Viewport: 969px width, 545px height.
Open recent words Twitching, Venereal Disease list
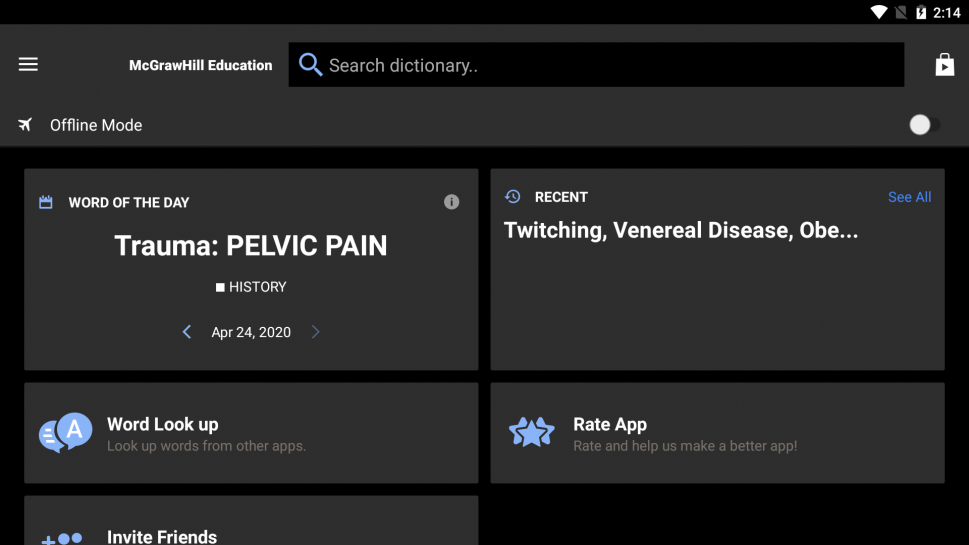(681, 230)
